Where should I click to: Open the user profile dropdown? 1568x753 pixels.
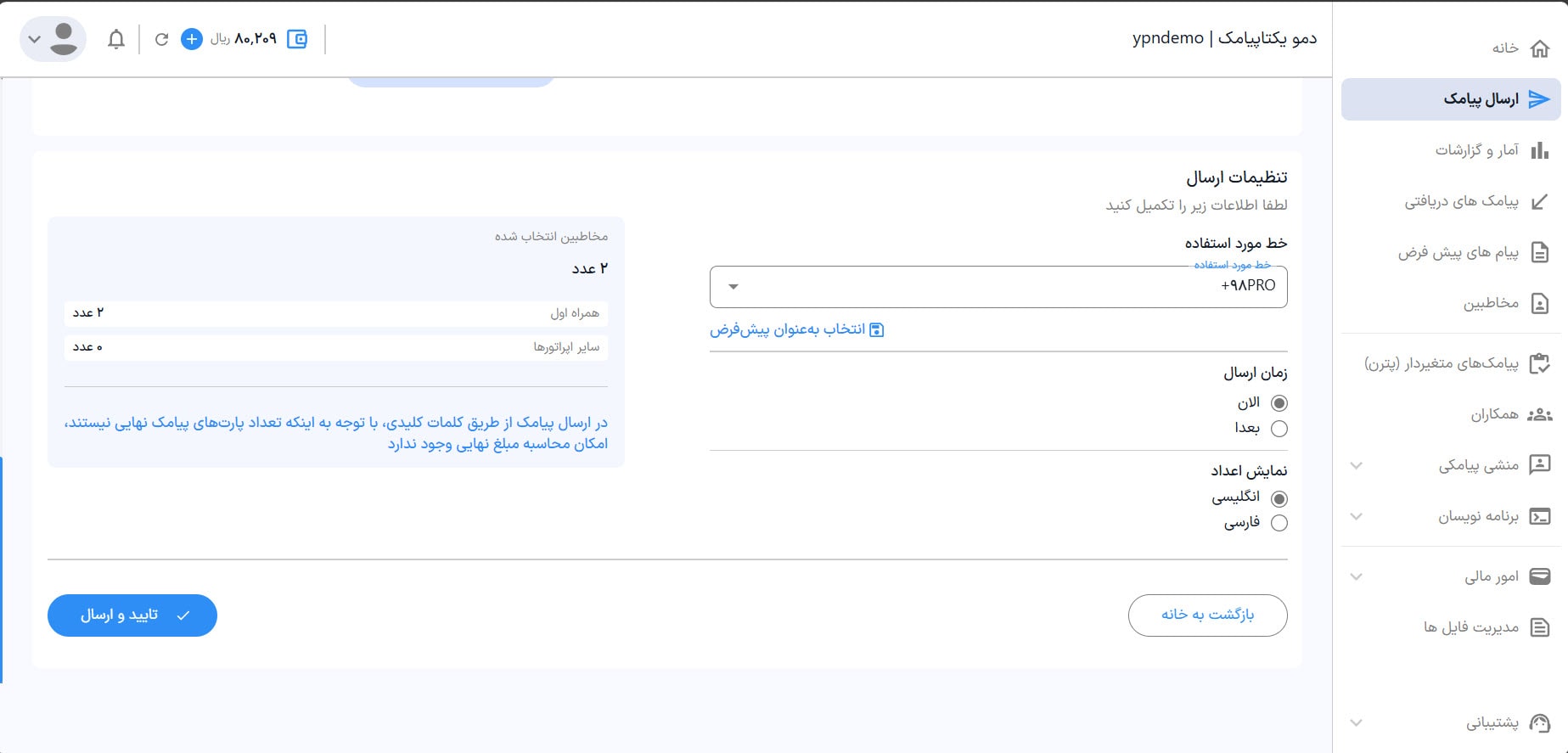[x=53, y=39]
